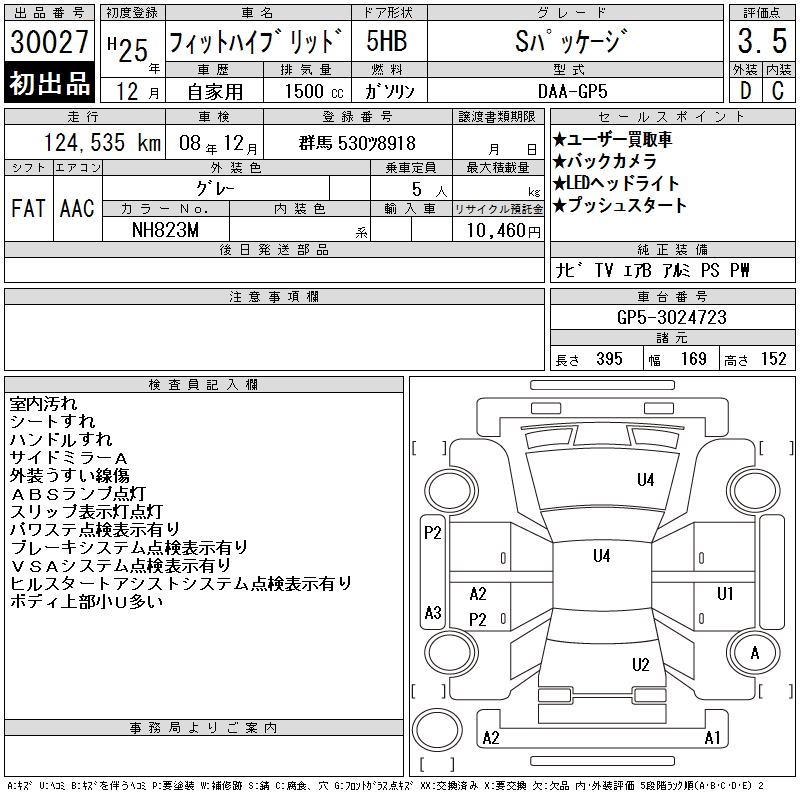
Task: Click A3 mark on left side sill
Action: point(433,612)
